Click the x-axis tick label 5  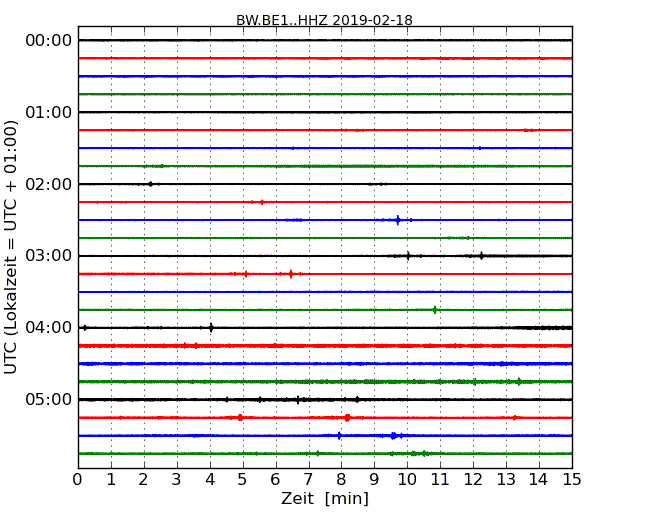242,480
